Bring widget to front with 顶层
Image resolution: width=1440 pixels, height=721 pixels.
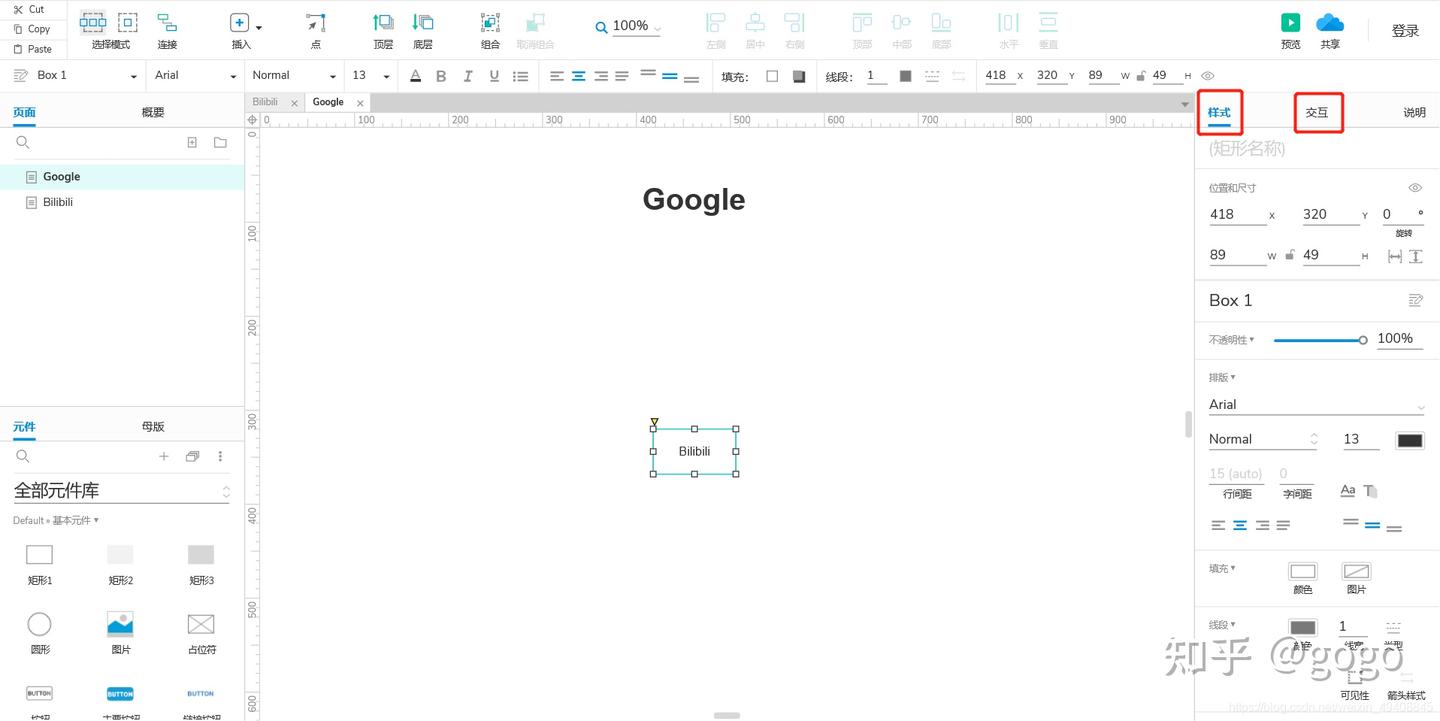tap(383, 30)
